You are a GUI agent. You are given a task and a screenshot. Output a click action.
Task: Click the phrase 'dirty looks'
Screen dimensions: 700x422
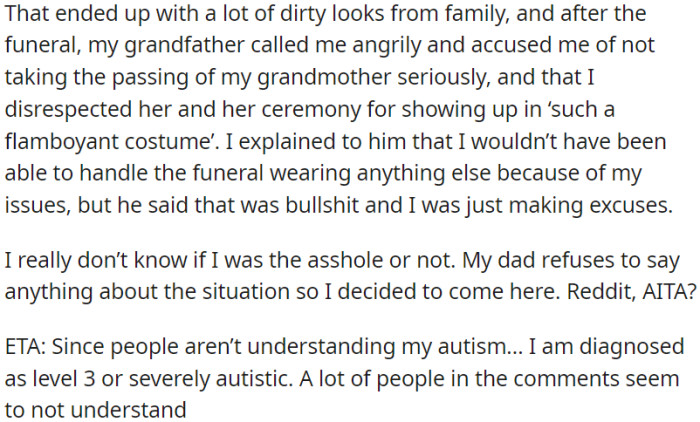[x=332, y=14]
